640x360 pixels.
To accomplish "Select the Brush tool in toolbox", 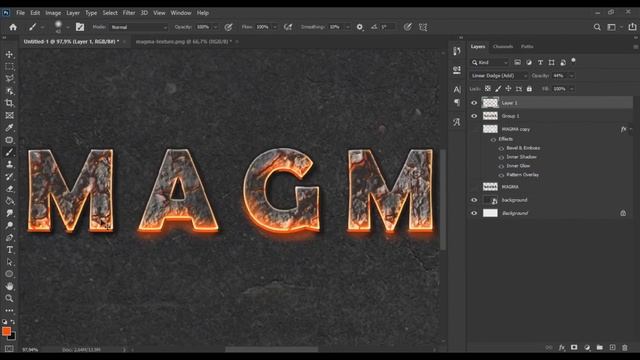I will coord(9,152).
